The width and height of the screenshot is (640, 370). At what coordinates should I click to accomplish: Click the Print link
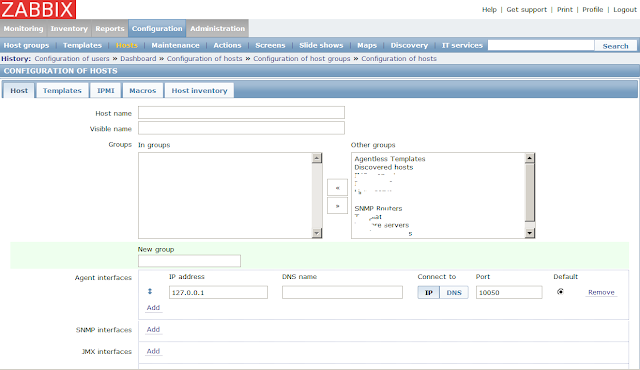(x=565, y=9)
